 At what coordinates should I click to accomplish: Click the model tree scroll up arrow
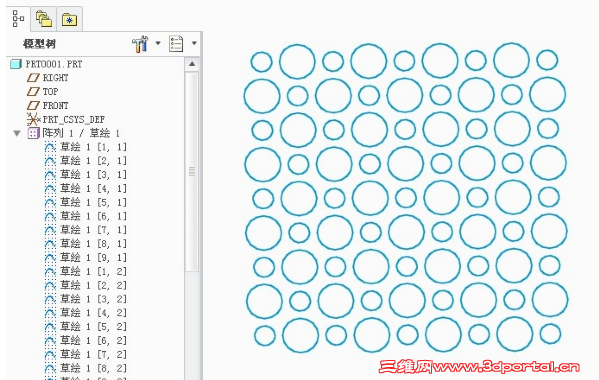click(x=192, y=64)
